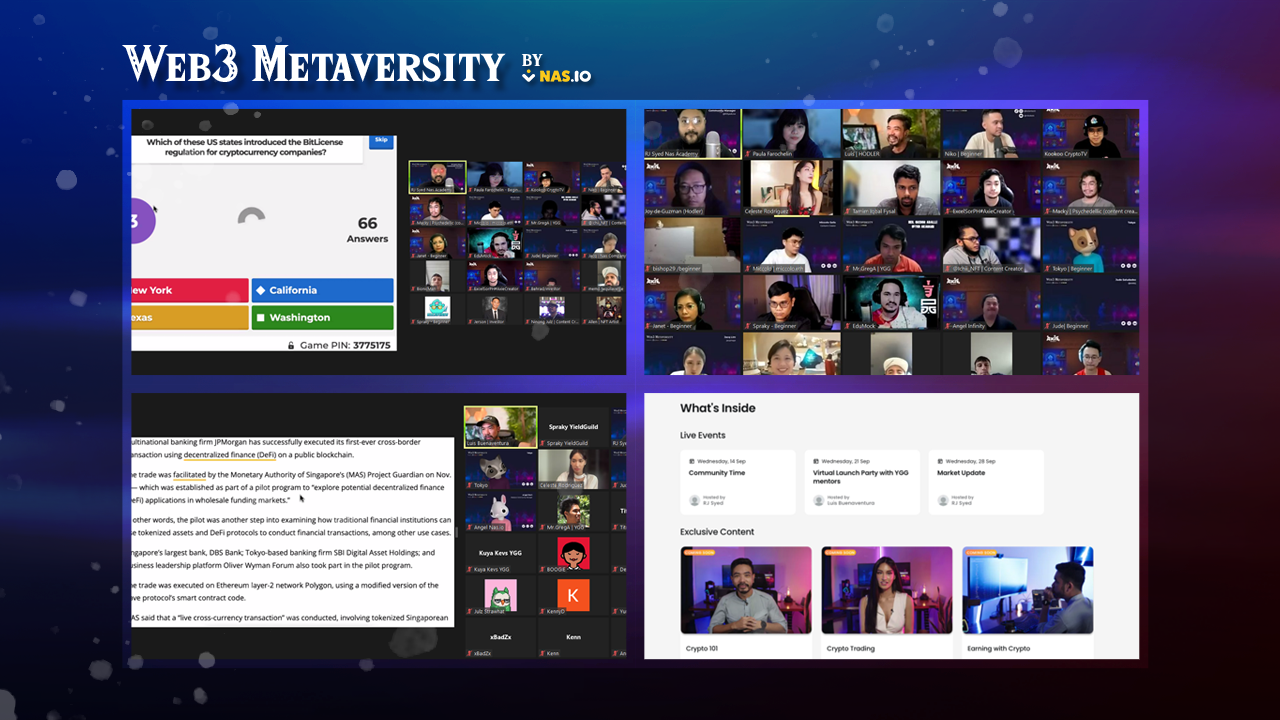Viewport: 1280px width, 720px height.
Task: Select the xBadZx participant tile
Action: 501,637
